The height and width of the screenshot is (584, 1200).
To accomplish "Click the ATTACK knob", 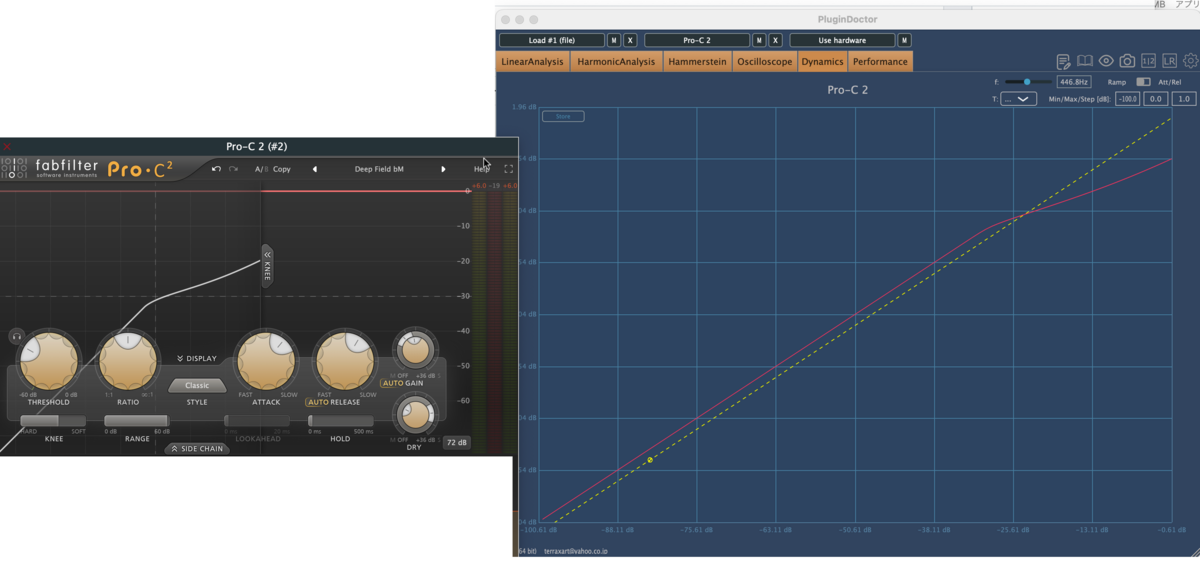I will point(266,363).
